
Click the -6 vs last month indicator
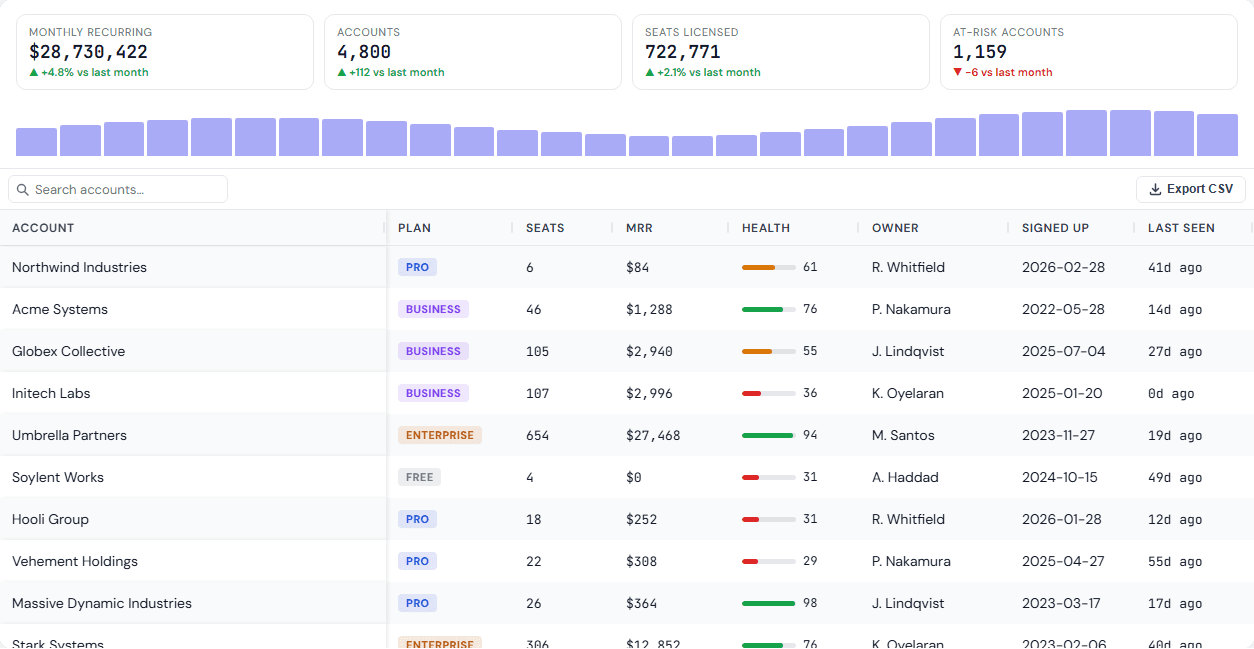click(x=1002, y=72)
